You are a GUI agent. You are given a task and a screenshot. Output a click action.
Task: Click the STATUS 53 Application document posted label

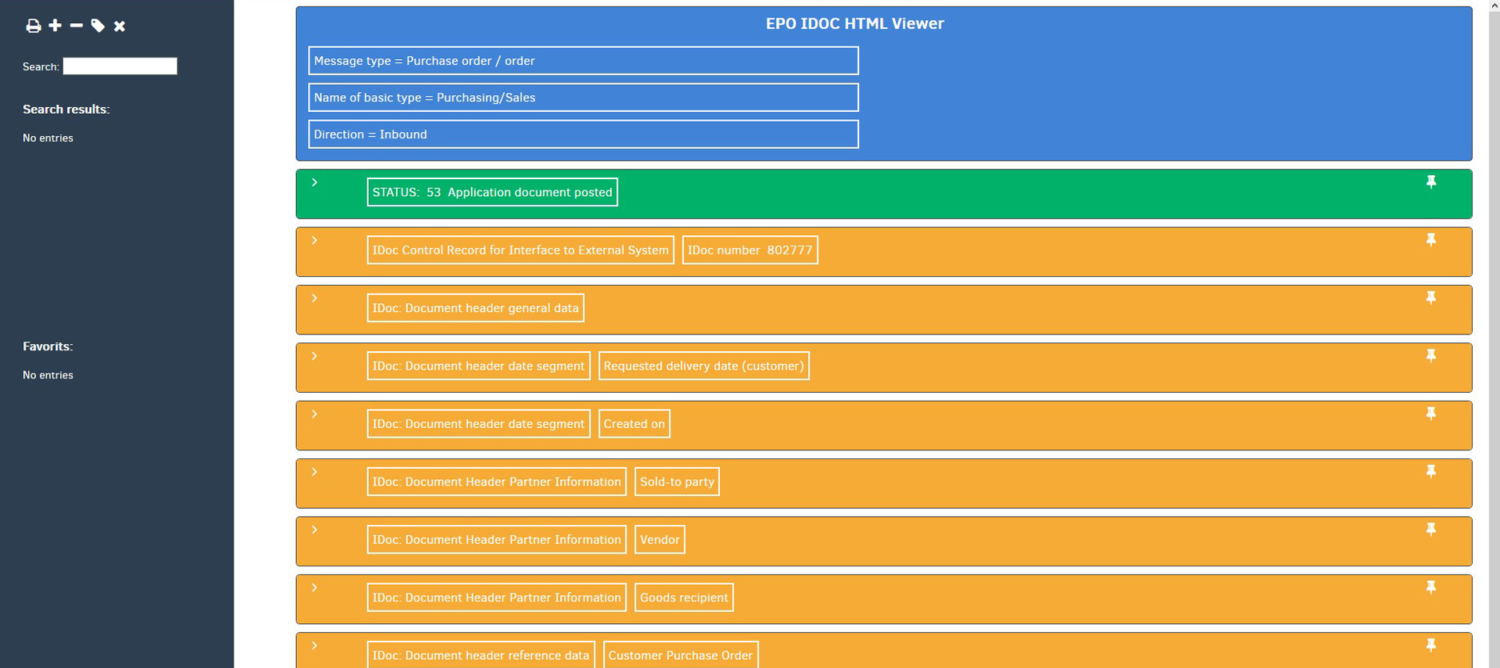click(x=491, y=192)
